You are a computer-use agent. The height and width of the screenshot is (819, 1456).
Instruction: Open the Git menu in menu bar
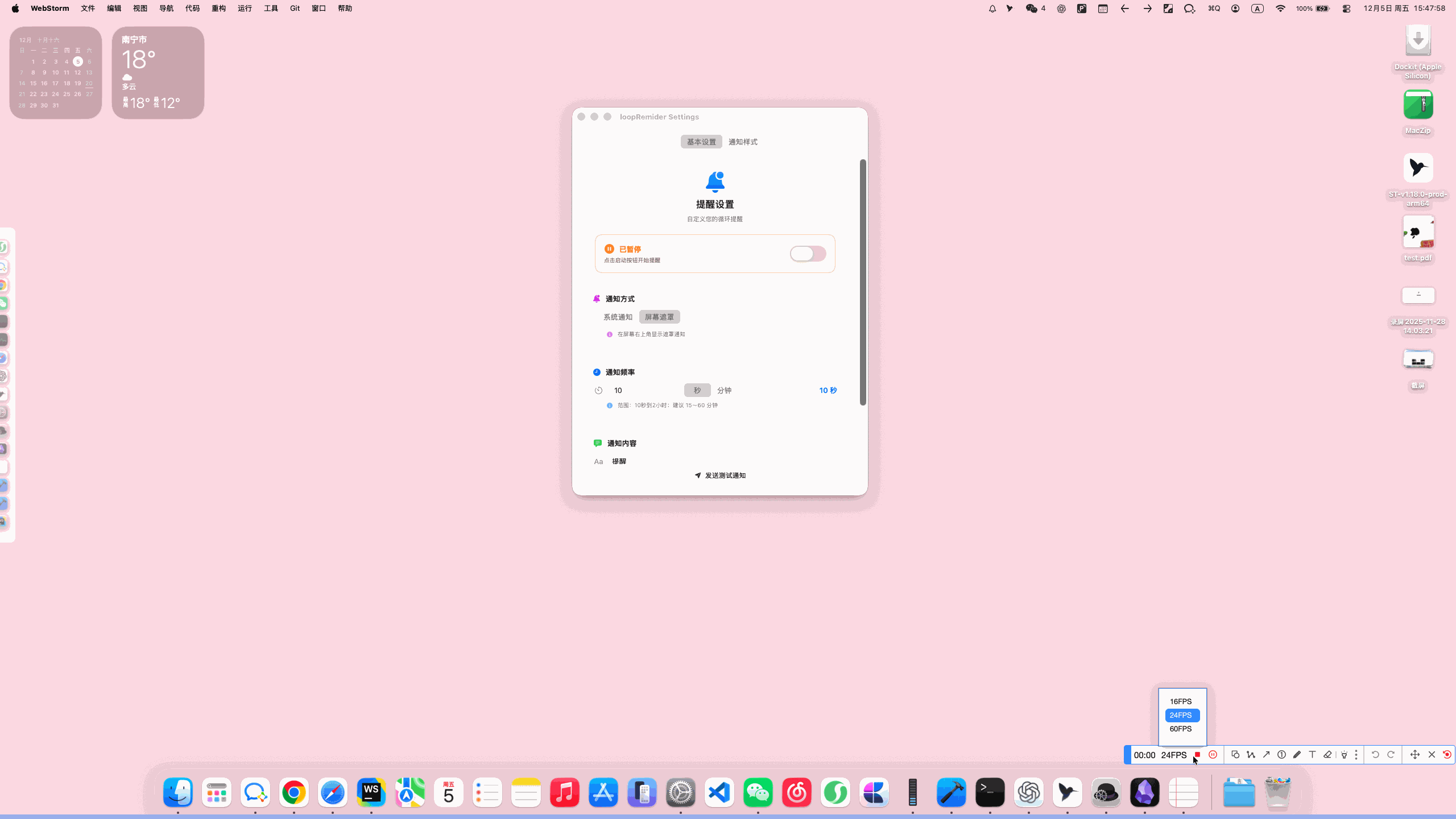click(x=295, y=8)
